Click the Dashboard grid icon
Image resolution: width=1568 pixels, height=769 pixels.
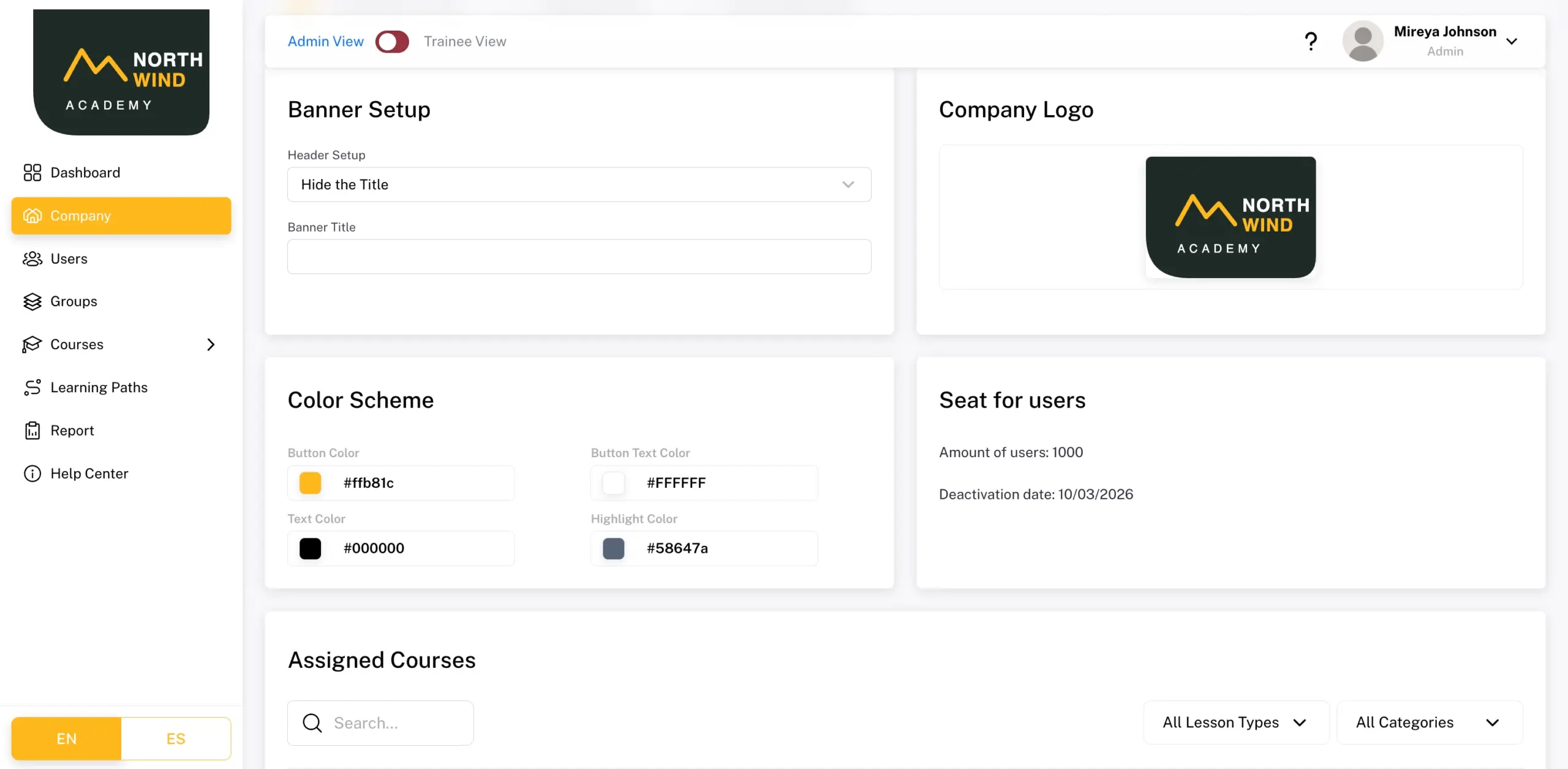point(32,173)
